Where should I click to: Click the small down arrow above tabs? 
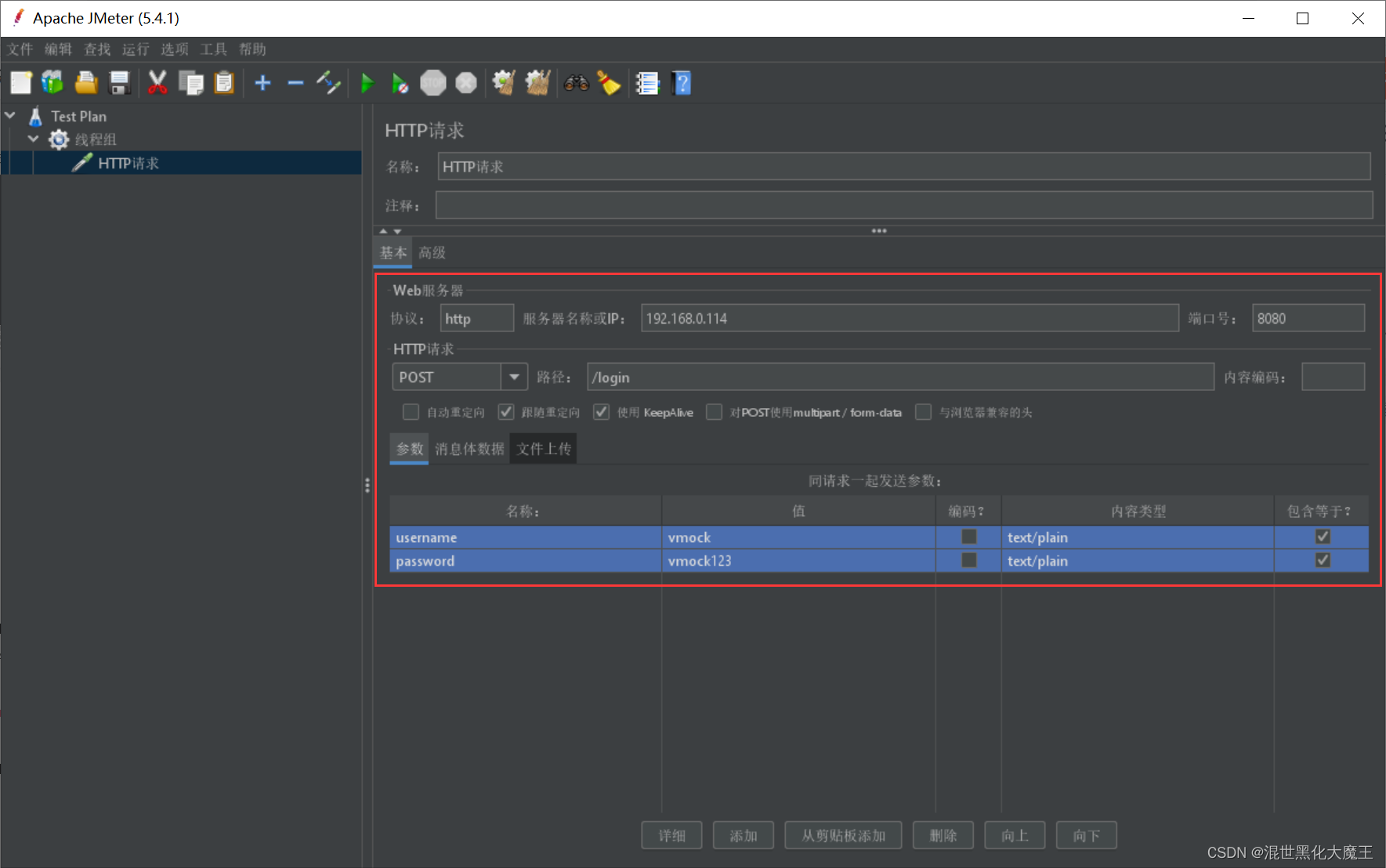pos(397,231)
